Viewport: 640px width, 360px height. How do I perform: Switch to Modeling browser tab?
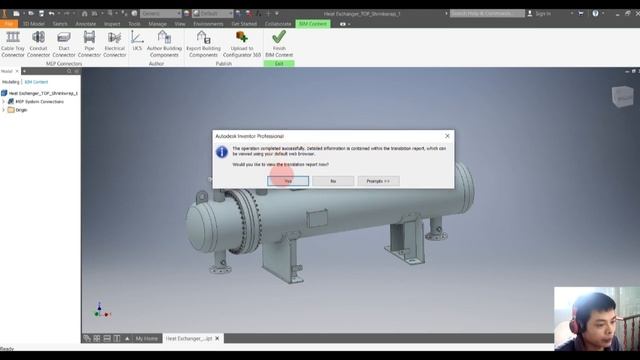pos(11,82)
